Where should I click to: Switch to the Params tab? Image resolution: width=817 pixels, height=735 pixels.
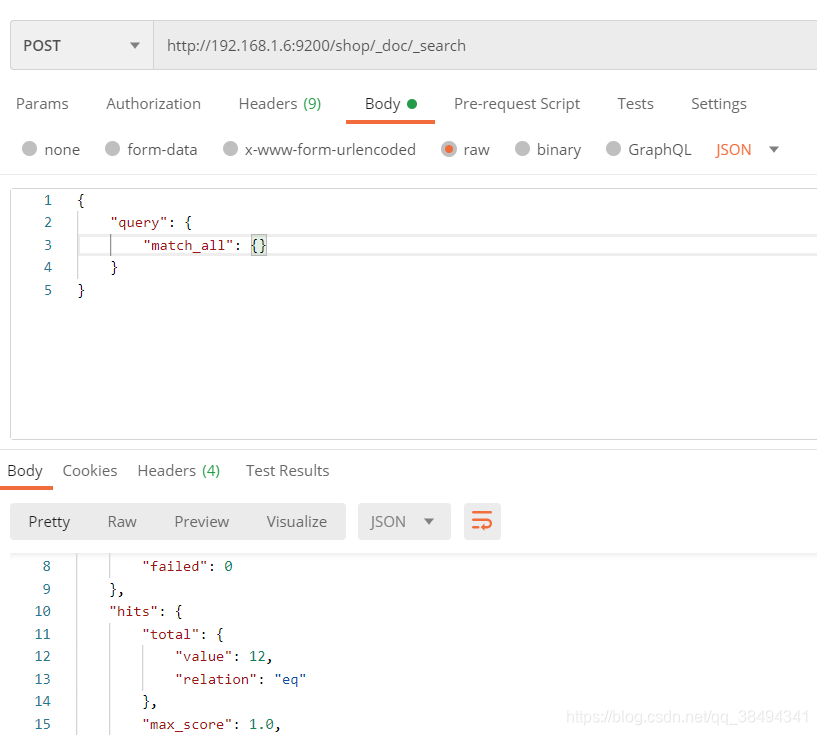coord(42,104)
